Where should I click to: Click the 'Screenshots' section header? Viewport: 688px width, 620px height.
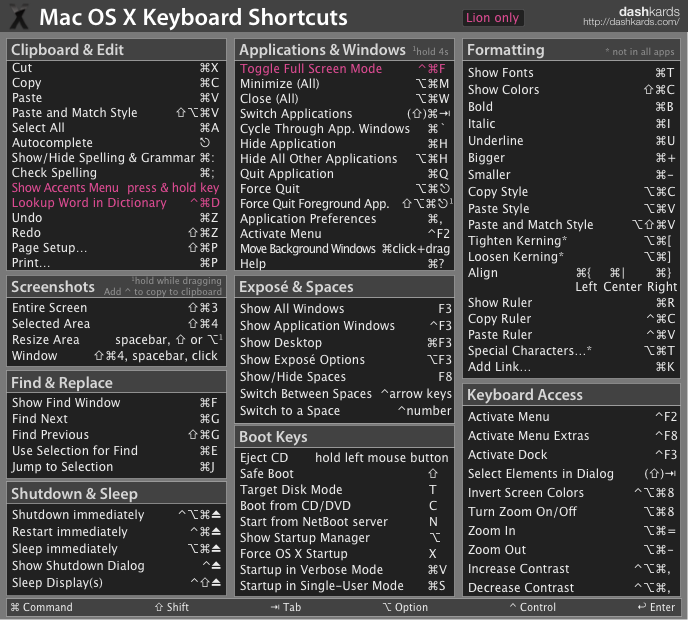pyautogui.click(x=116, y=287)
